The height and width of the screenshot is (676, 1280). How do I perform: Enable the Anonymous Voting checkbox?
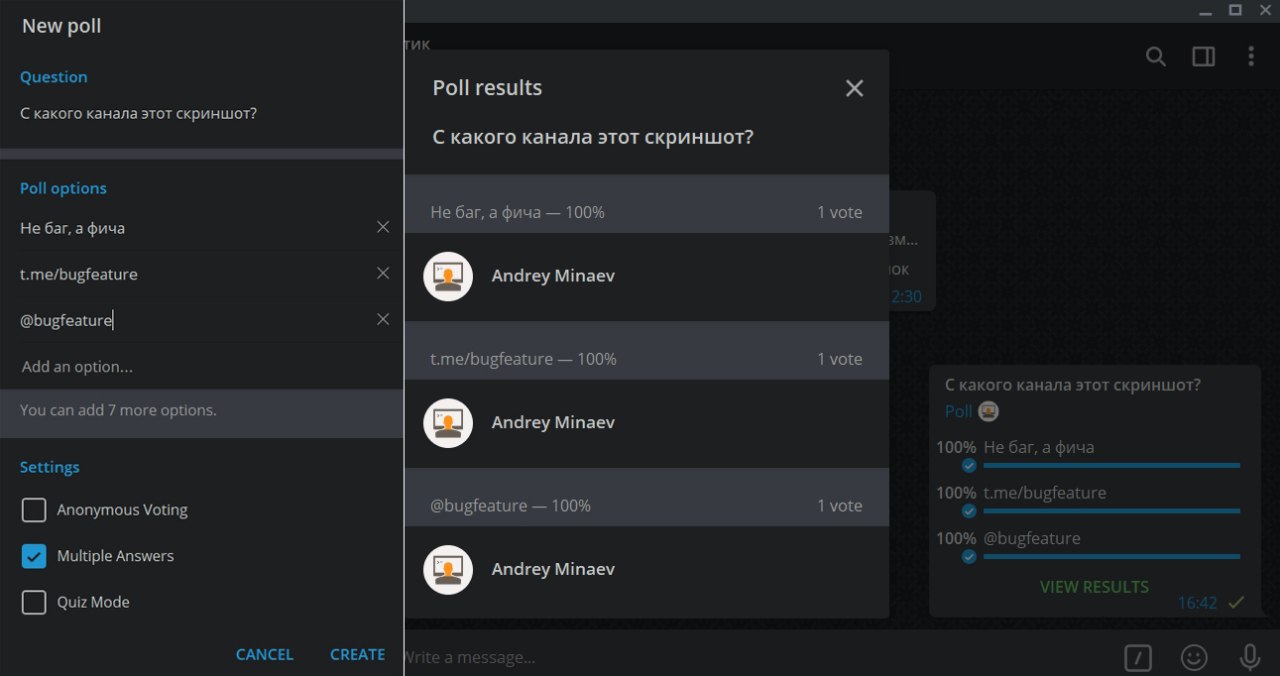[34, 510]
